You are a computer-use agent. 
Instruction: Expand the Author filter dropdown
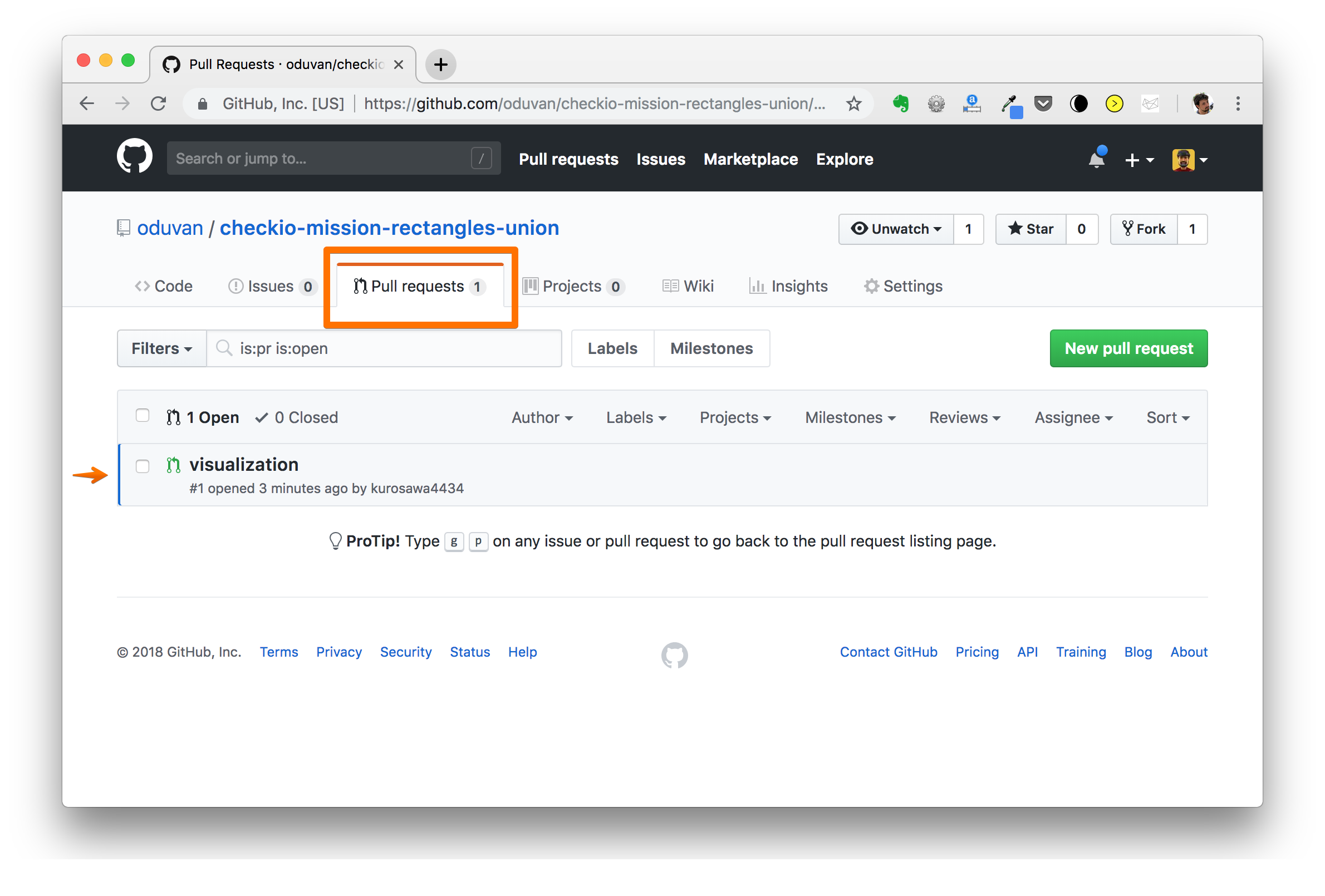point(543,417)
